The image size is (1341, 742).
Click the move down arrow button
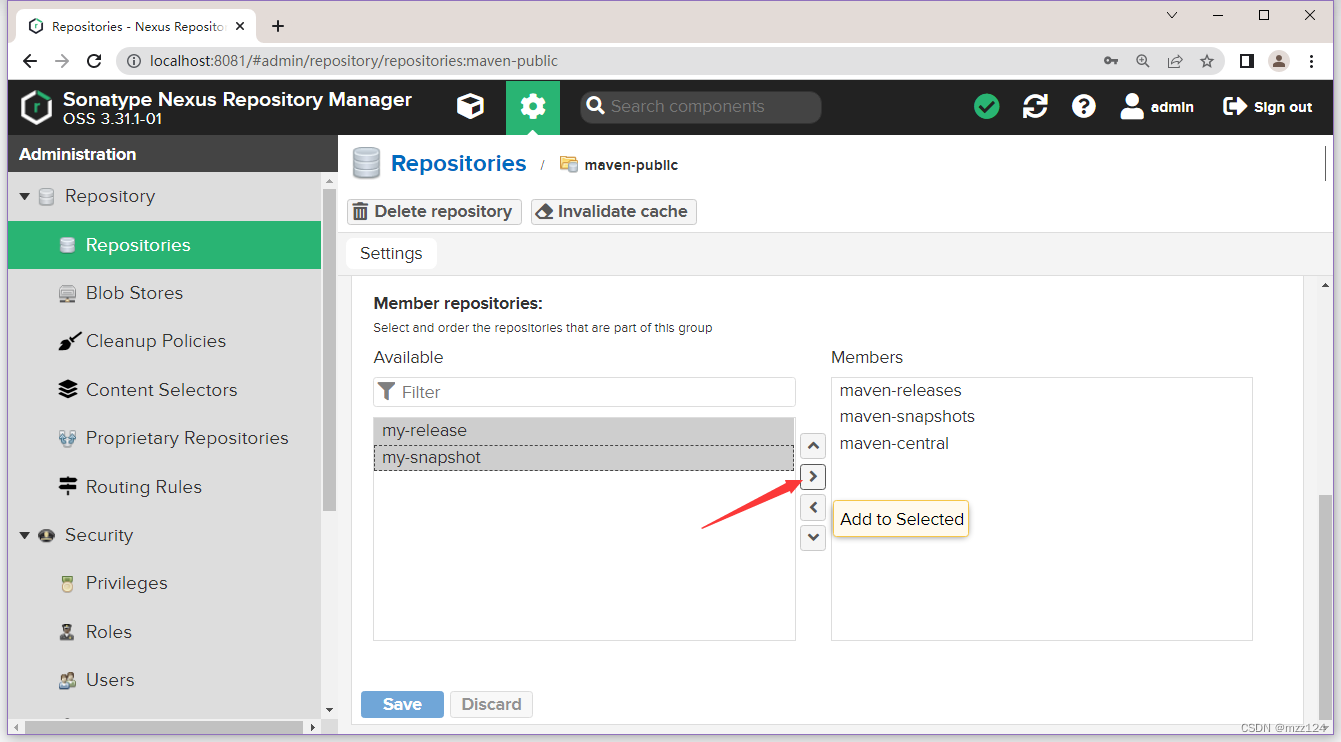813,538
